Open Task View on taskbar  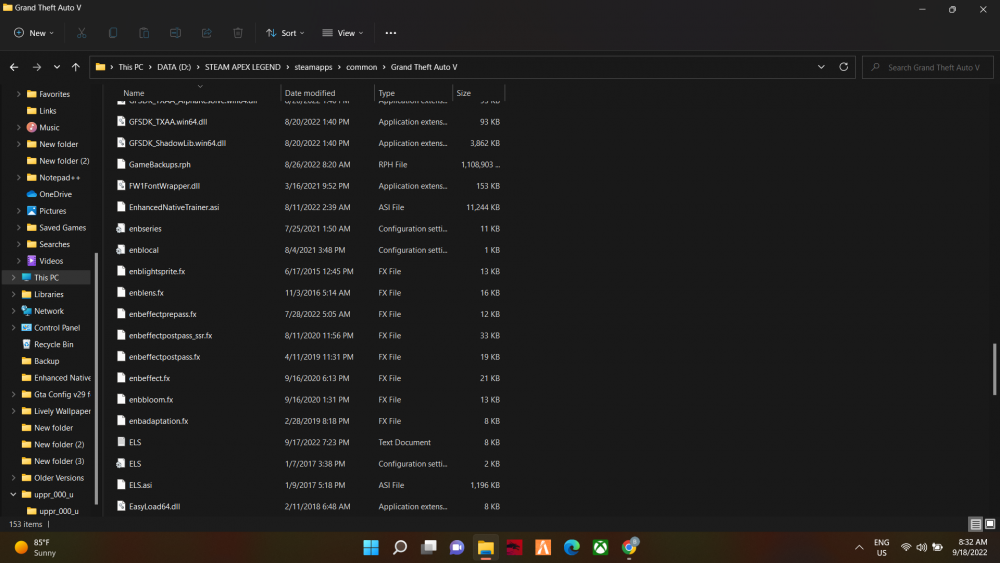[429, 547]
